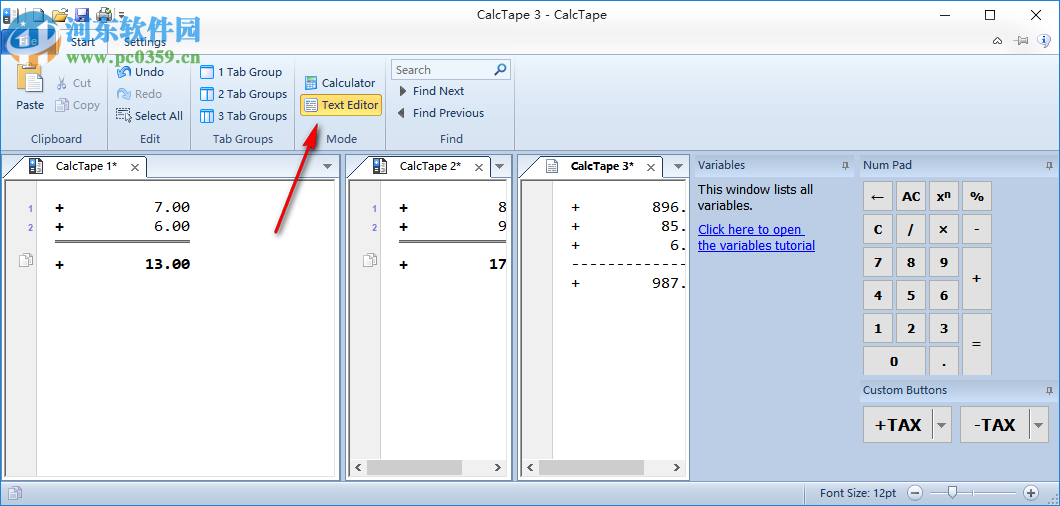Open tab list dropdown for CalcTape 2 group
This screenshot has width=1060, height=506.
pyautogui.click(x=500, y=166)
